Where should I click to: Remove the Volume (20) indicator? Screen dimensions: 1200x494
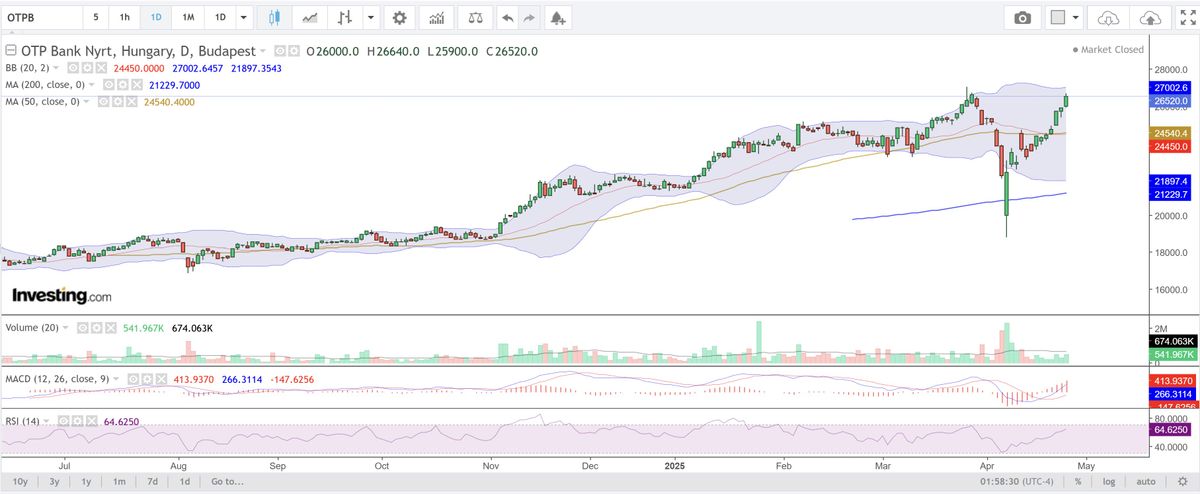coord(110,328)
